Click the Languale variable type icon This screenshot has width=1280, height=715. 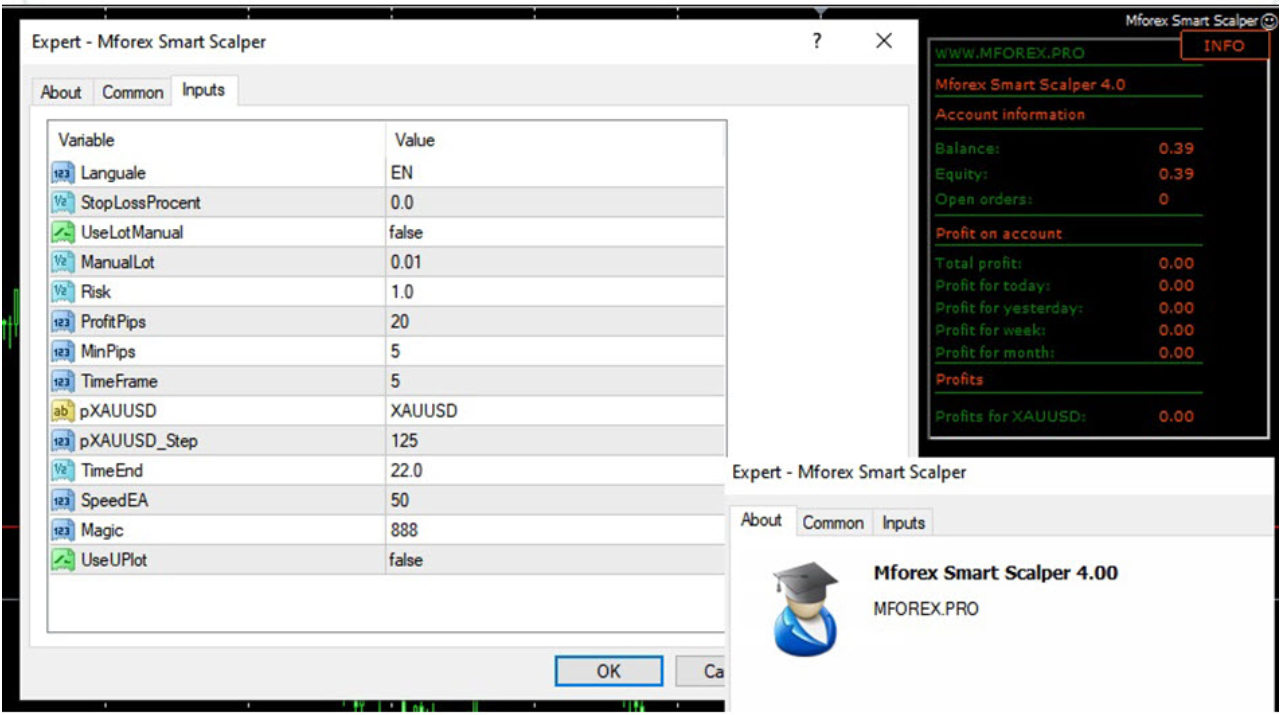[63, 173]
